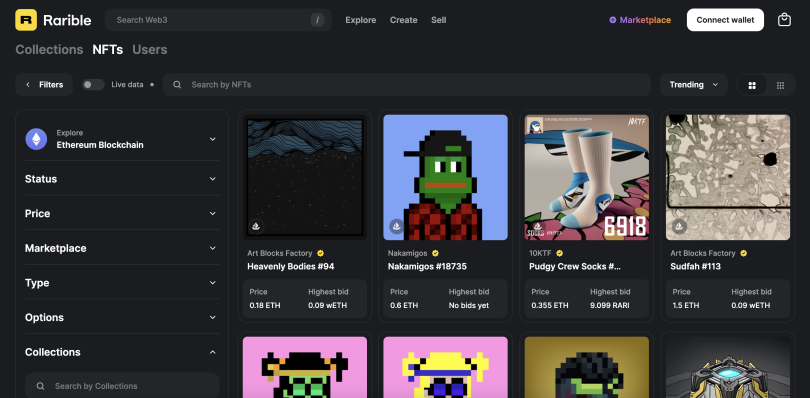Viewport: 810px width, 398px height.
Task: Click the 0.355 ETH price value
Action: point(550,305)
